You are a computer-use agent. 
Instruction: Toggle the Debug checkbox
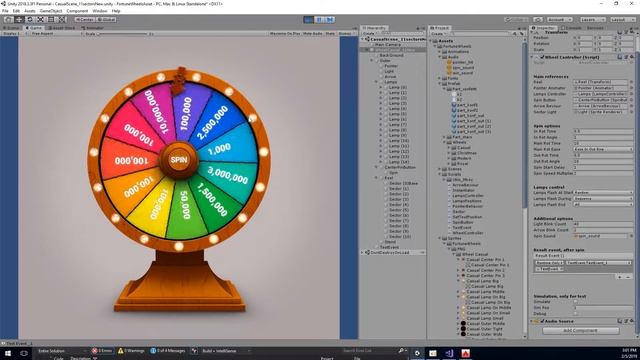tap(576, 313)
